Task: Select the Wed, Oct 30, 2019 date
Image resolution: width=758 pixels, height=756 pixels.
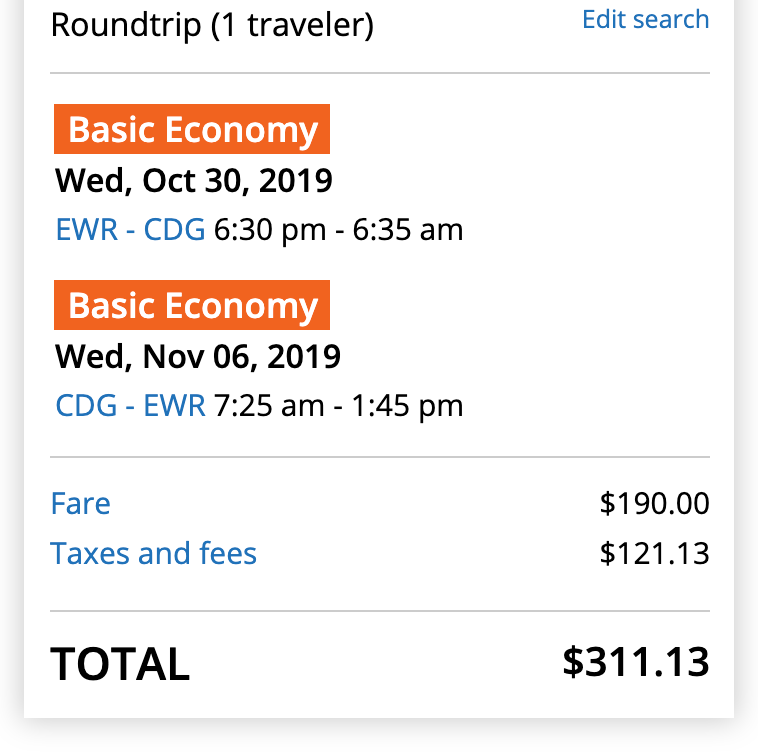Action: click(x=193, y=181)
